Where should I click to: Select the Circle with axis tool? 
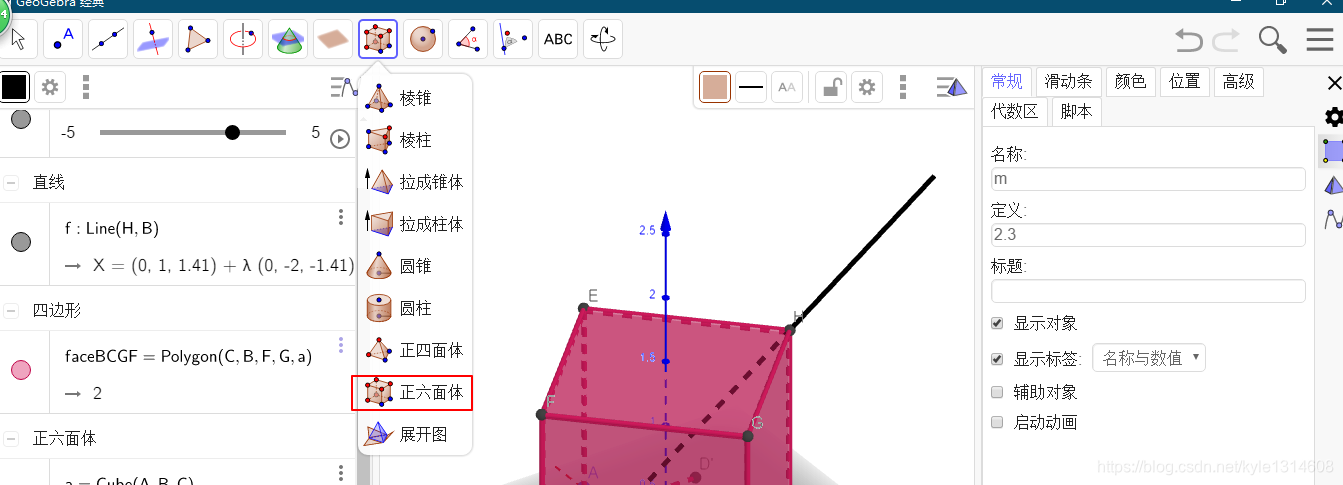point(243,40)
